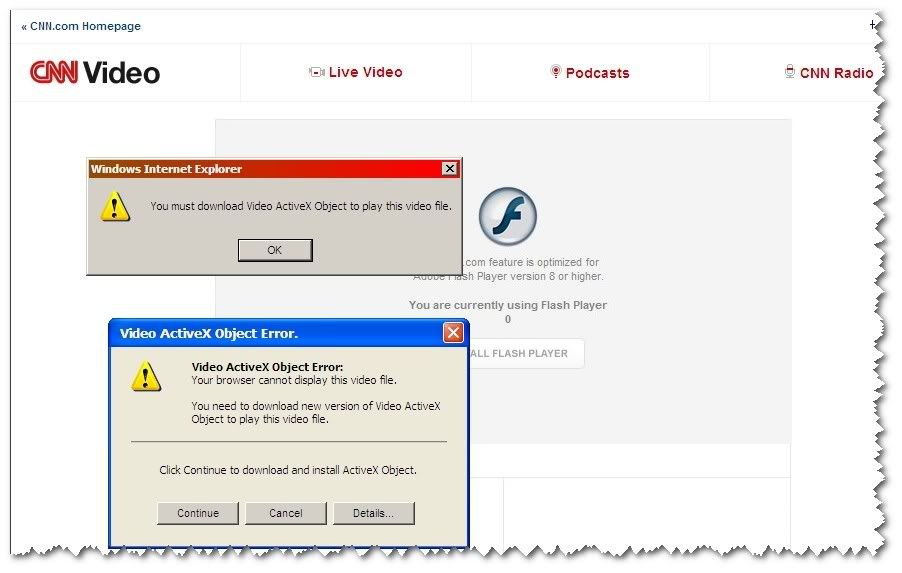
Task: Open Details in the ActiveX Error dialog
Action: pos(373,513)
